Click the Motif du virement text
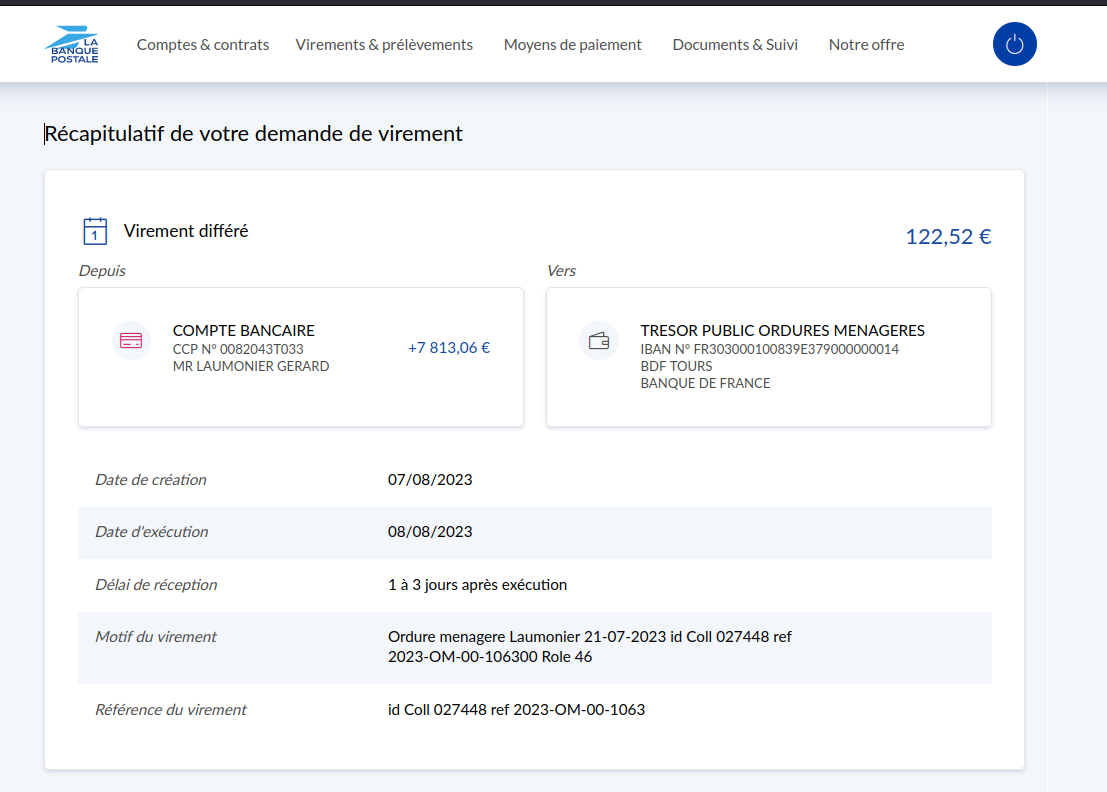1107x792 pixels. point(589,647)
